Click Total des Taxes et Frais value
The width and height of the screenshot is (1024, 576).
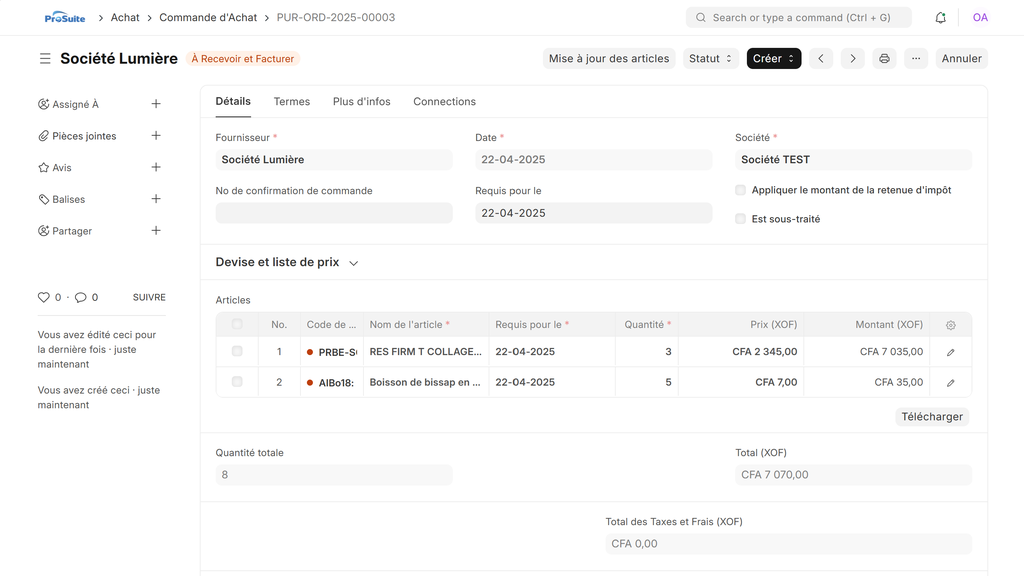[x=789, y=543]
